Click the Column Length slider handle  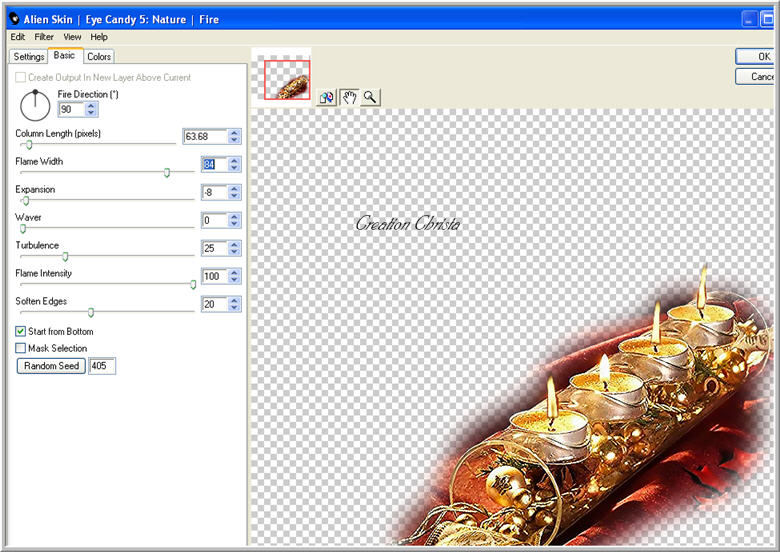pyautogui.click(x=29, y=145)
